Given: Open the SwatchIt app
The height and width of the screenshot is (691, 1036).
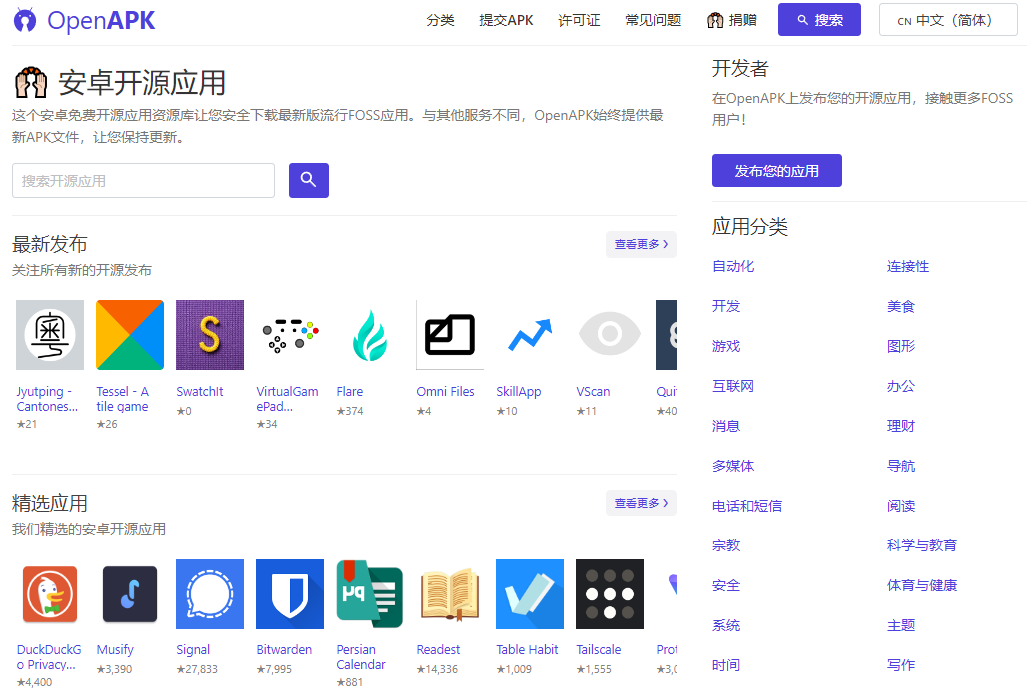Looking at the screenshot, I should 209,335.
